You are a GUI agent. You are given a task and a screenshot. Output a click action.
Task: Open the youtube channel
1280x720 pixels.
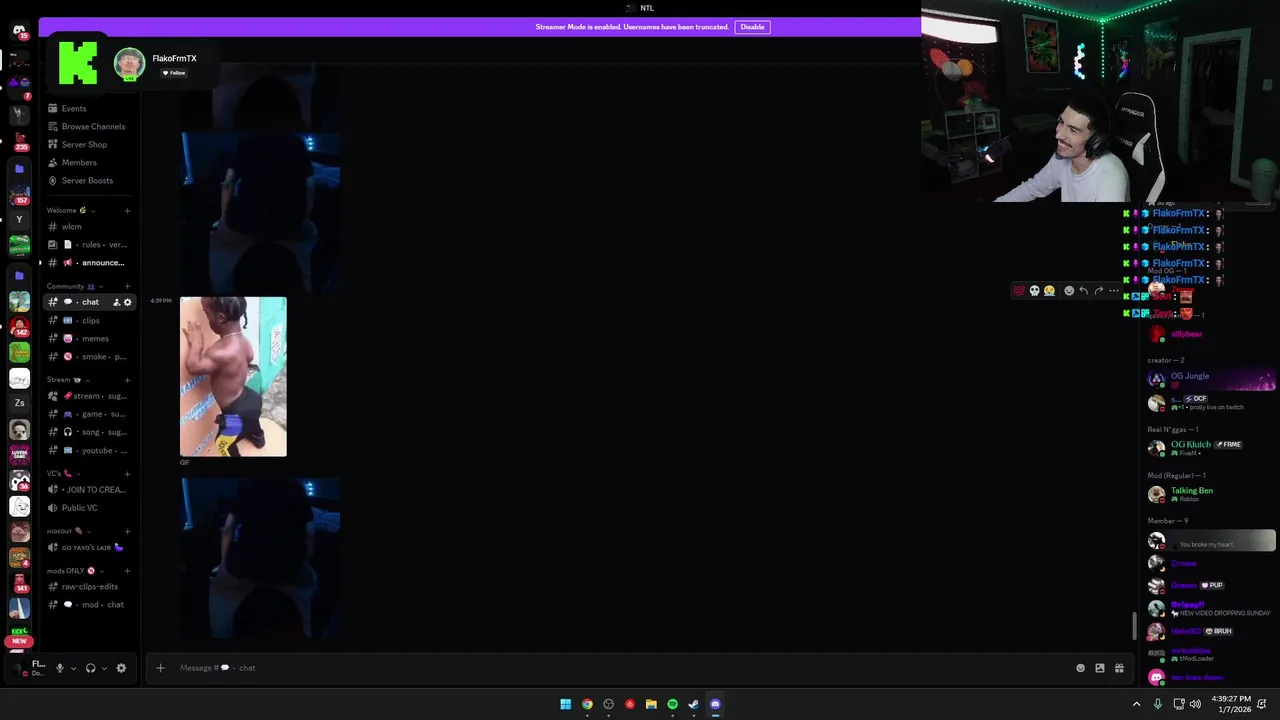pyautogui.click(x=90, y=450)
